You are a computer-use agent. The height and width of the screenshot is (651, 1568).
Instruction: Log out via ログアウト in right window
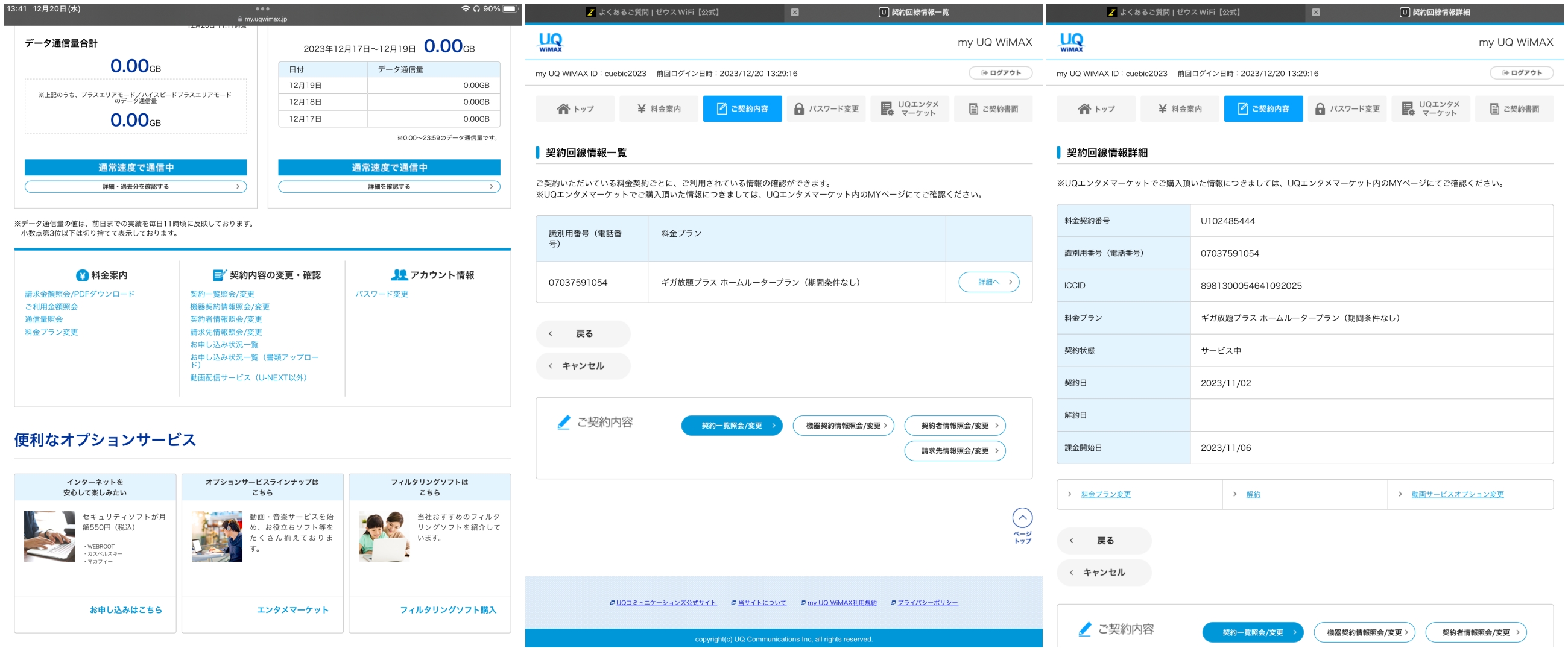coord(1522,73)
